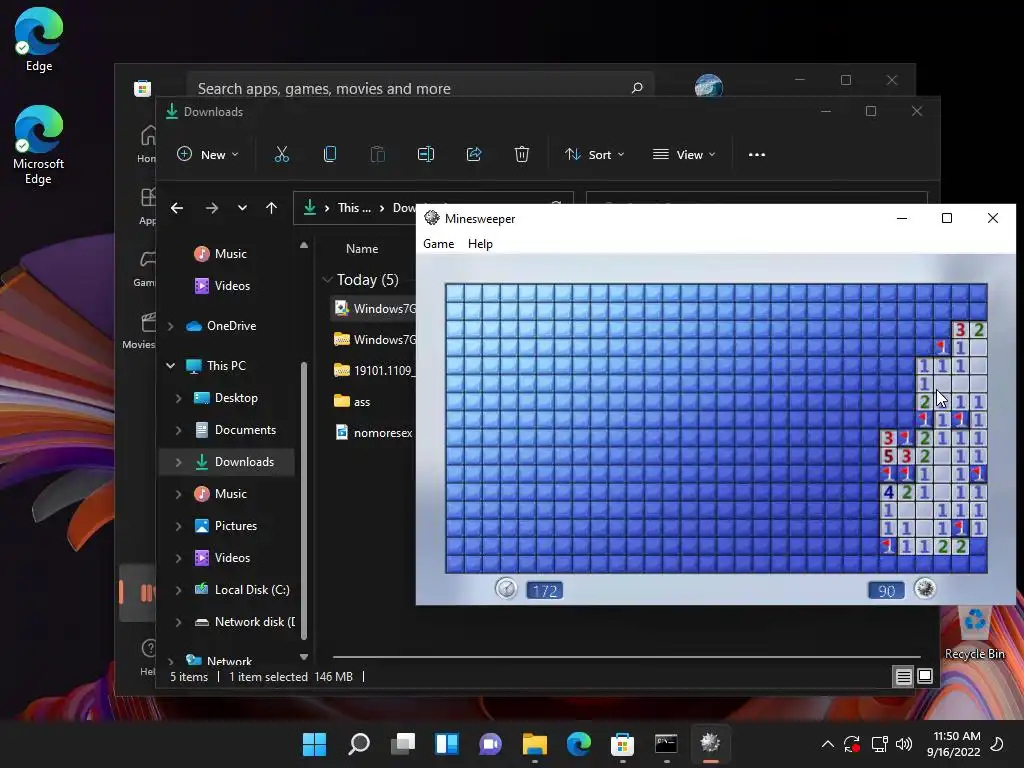Select Music in quick access list
The image size is (1024, 768).
coord(221,253)
